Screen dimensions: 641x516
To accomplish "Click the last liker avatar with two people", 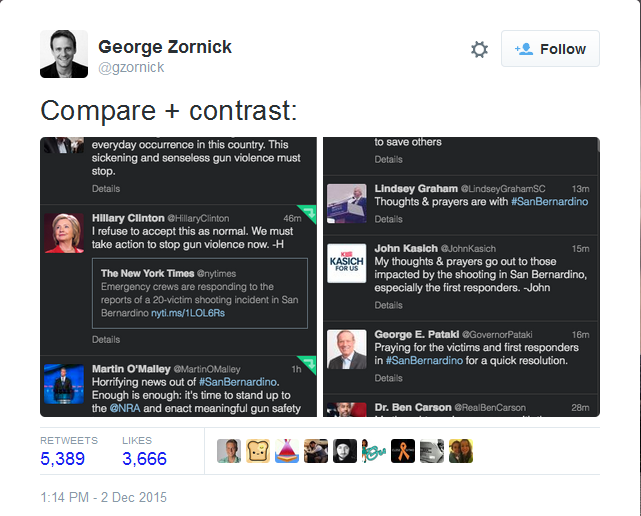I will pyautogui.click(x=461, y=451).
